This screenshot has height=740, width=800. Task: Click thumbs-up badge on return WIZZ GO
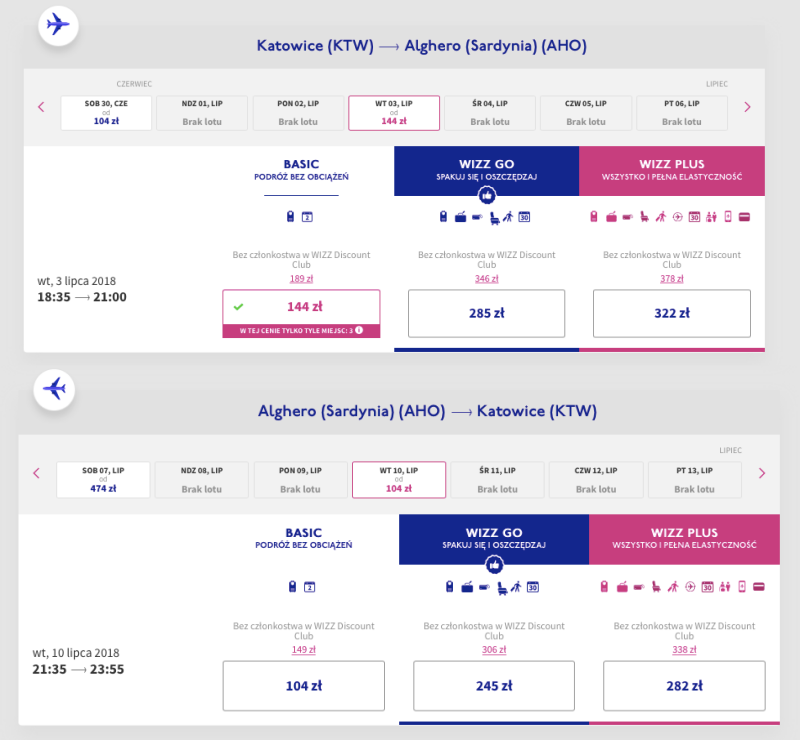(x=493, y=563)
